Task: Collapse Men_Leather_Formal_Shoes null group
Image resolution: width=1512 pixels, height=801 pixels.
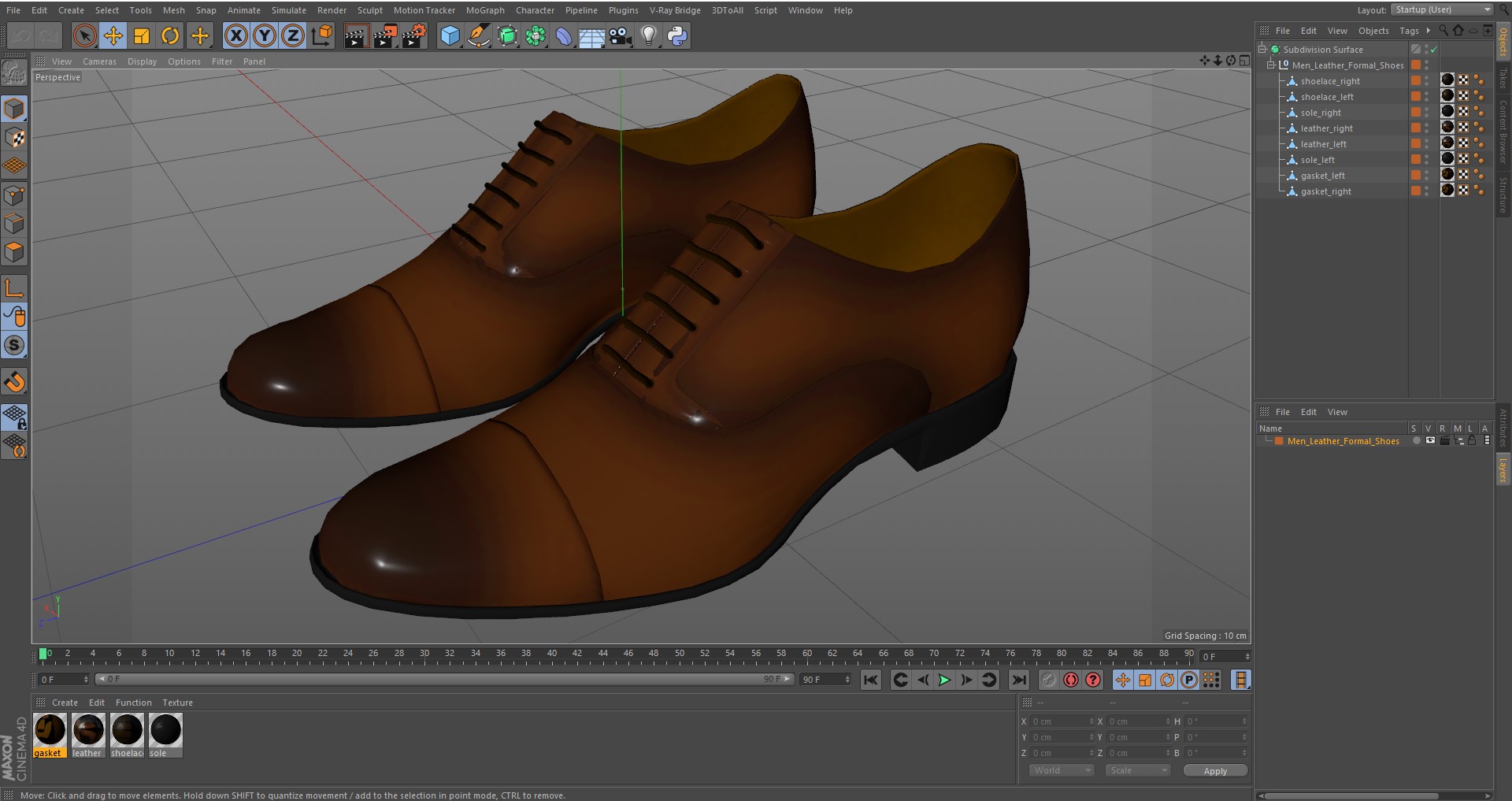Action: pyautogui.click(x=1270, y=65)
